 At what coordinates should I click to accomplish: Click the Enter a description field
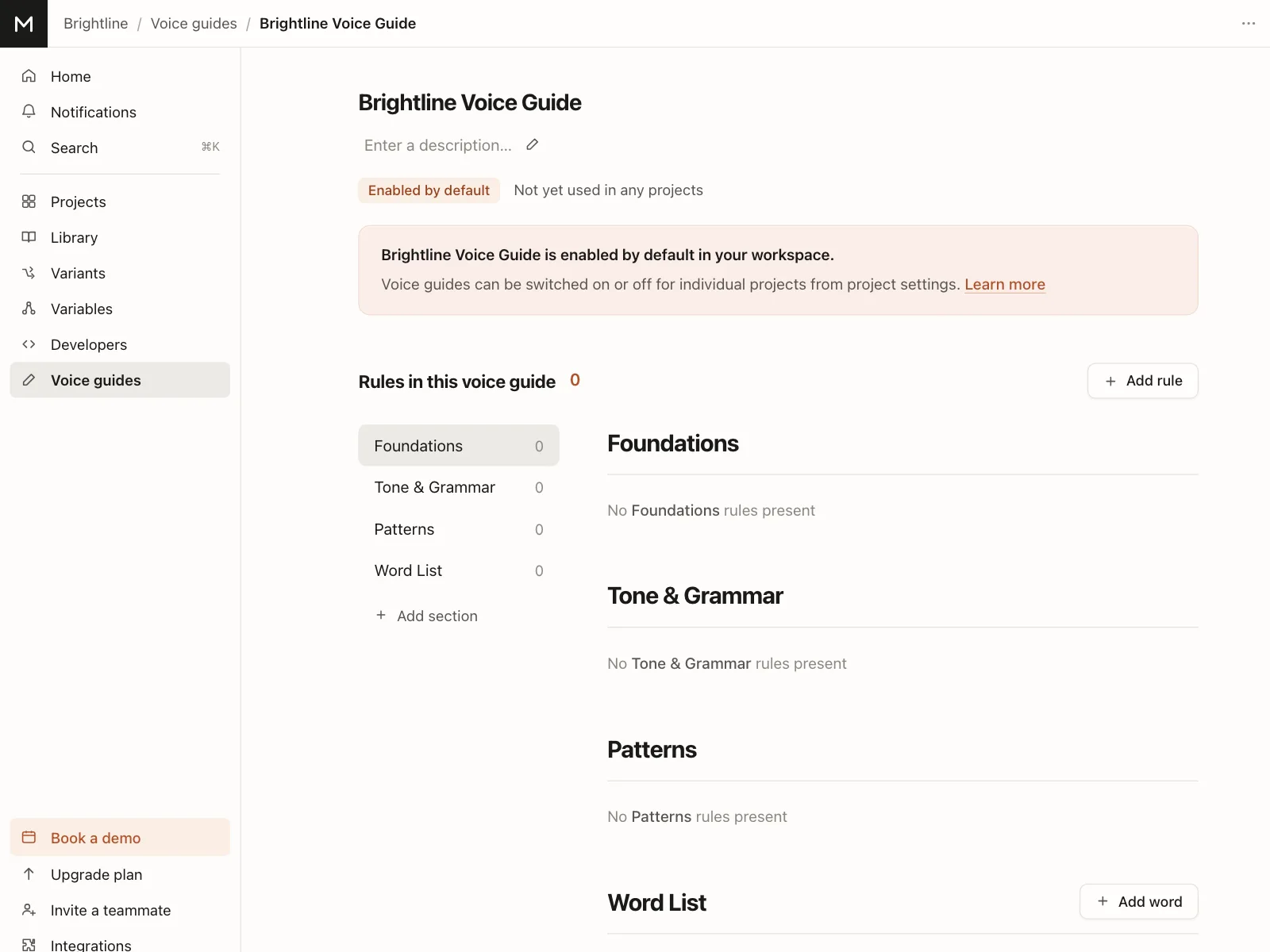(x=437, y=145)
